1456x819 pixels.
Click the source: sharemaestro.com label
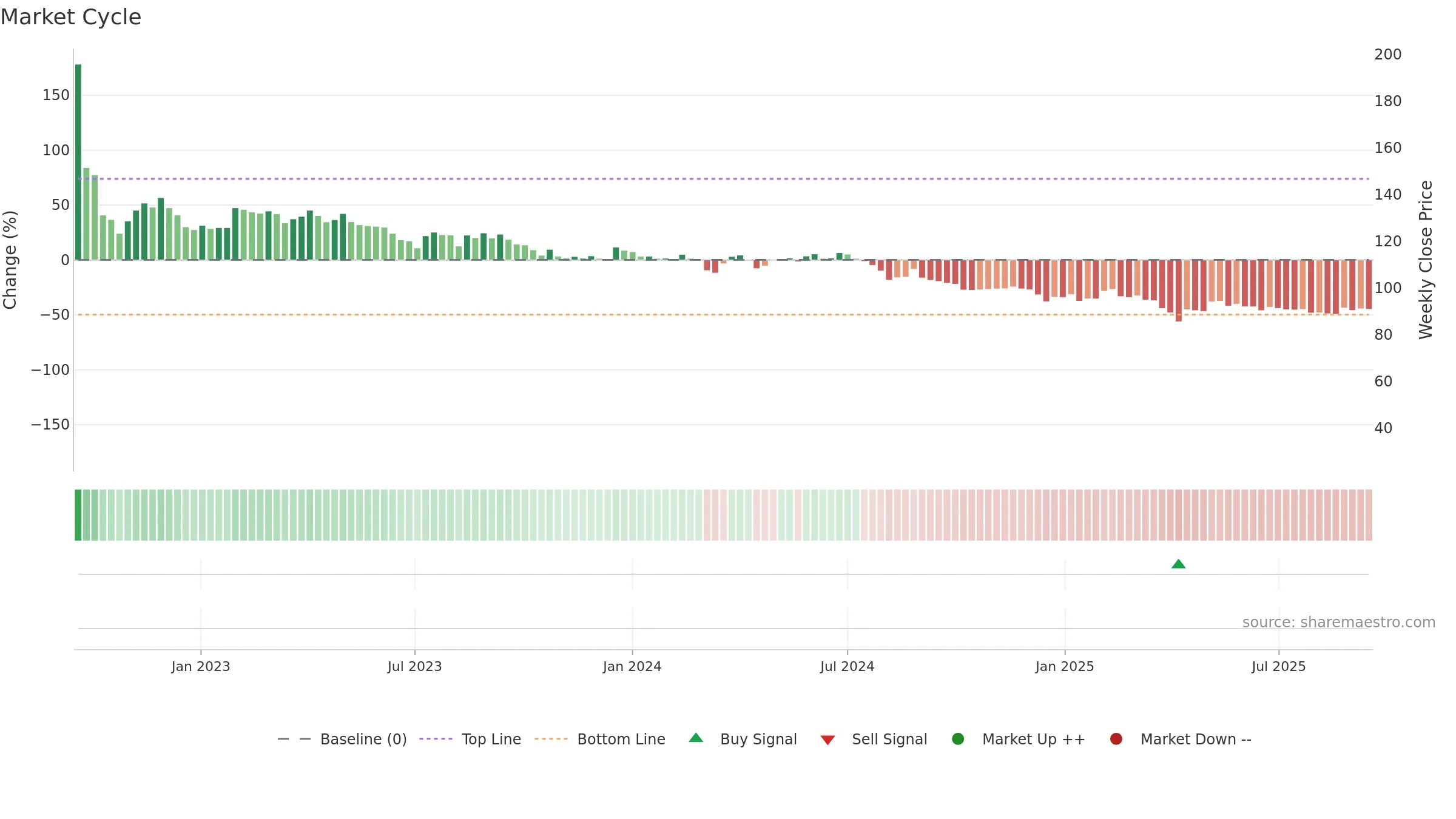coord(1339,622)
